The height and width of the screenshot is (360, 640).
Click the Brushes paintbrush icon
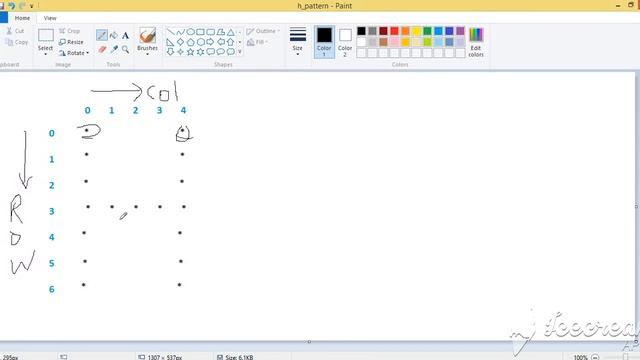pos(147,36)
